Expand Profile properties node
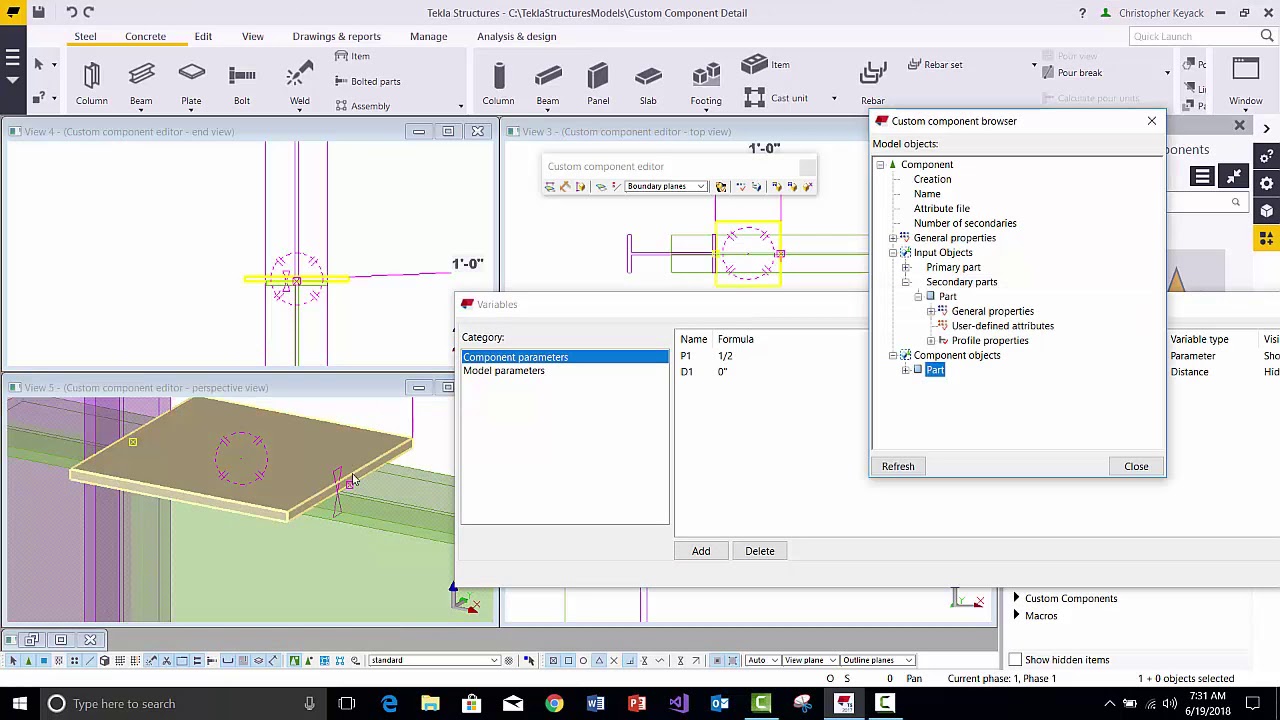Image resolution: width=1280 pixels, height=720 pixels. point(931,341)
